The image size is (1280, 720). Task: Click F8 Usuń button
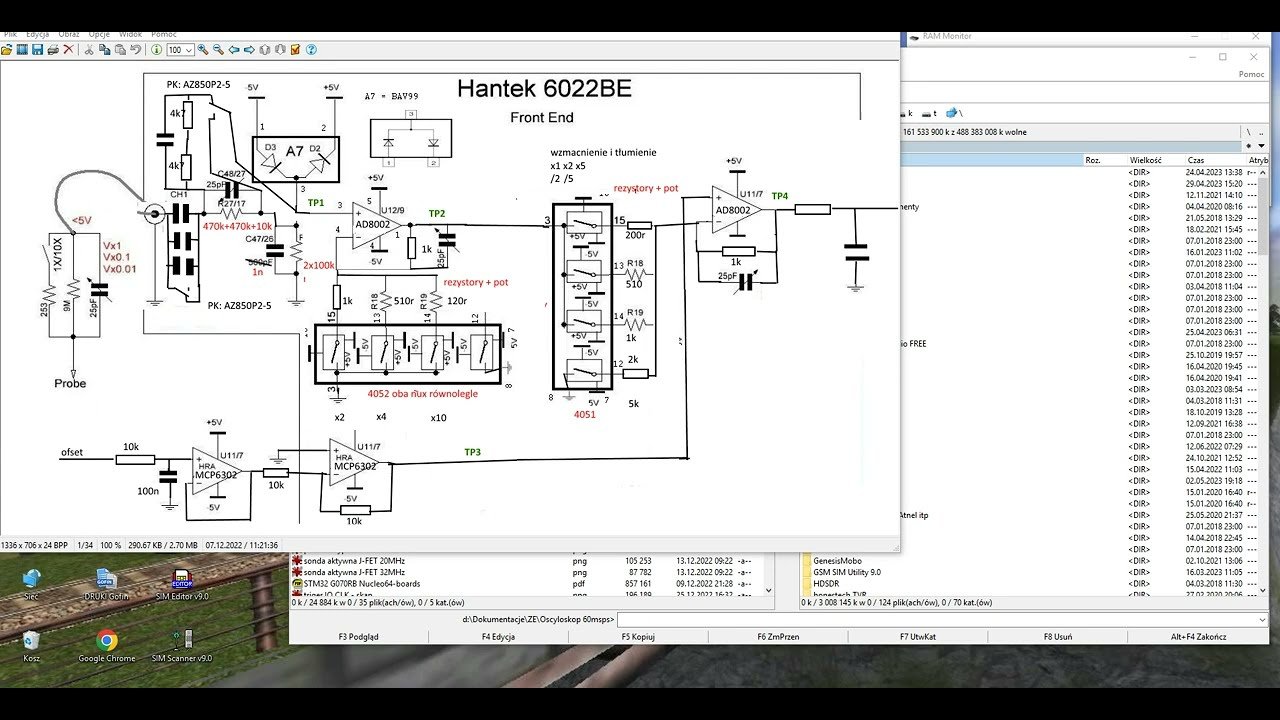(1057, 636)
